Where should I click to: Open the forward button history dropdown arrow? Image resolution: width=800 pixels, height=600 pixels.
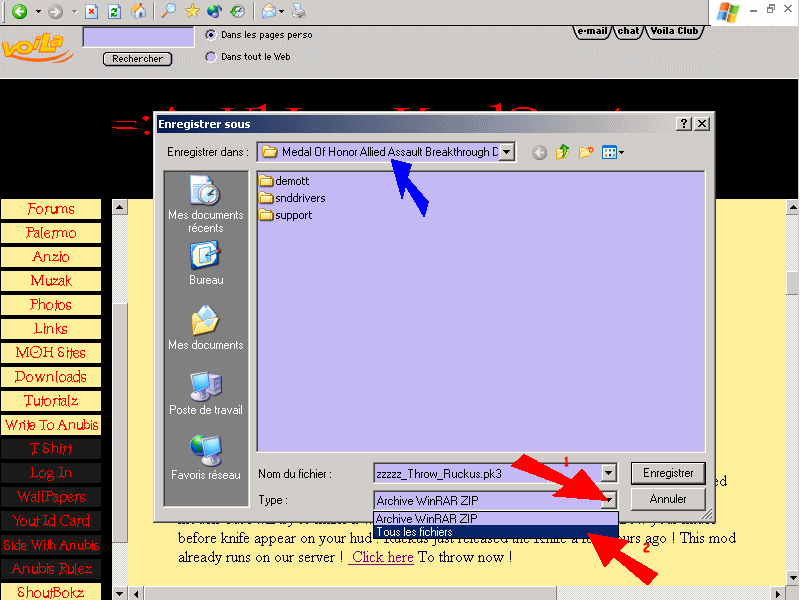[74, 11]
